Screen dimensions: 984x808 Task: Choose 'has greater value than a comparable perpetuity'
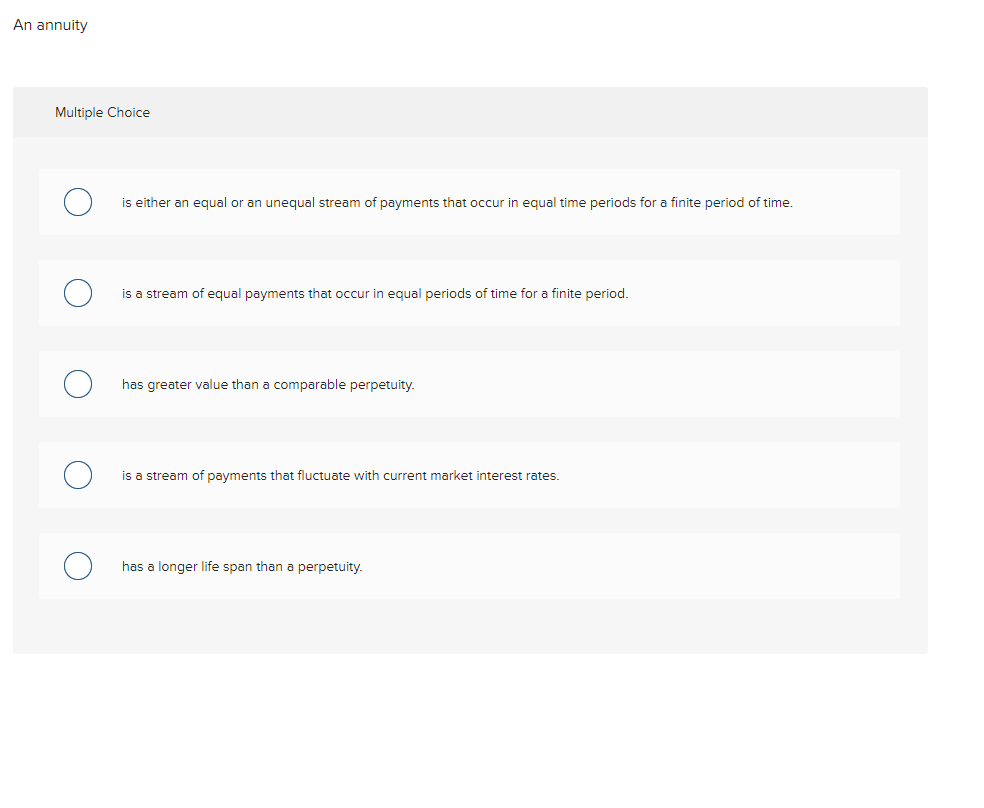click(78, 384)
